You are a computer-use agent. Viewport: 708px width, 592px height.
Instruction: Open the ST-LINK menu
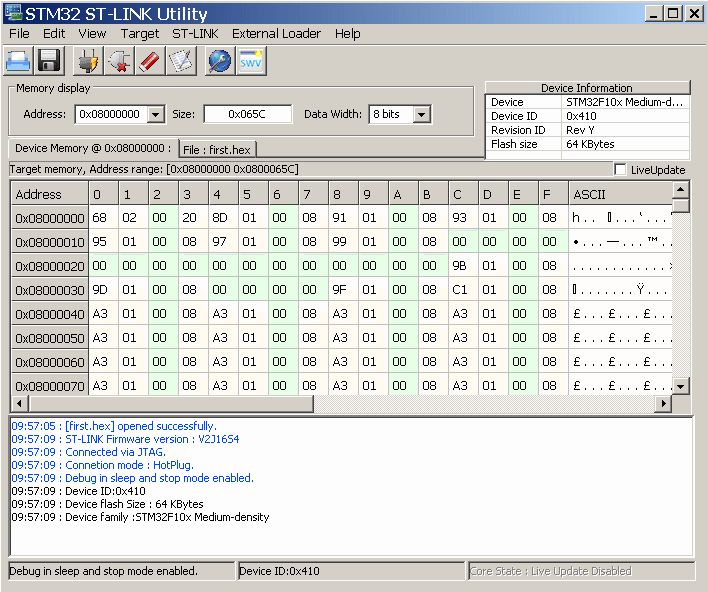pos(195,33)
